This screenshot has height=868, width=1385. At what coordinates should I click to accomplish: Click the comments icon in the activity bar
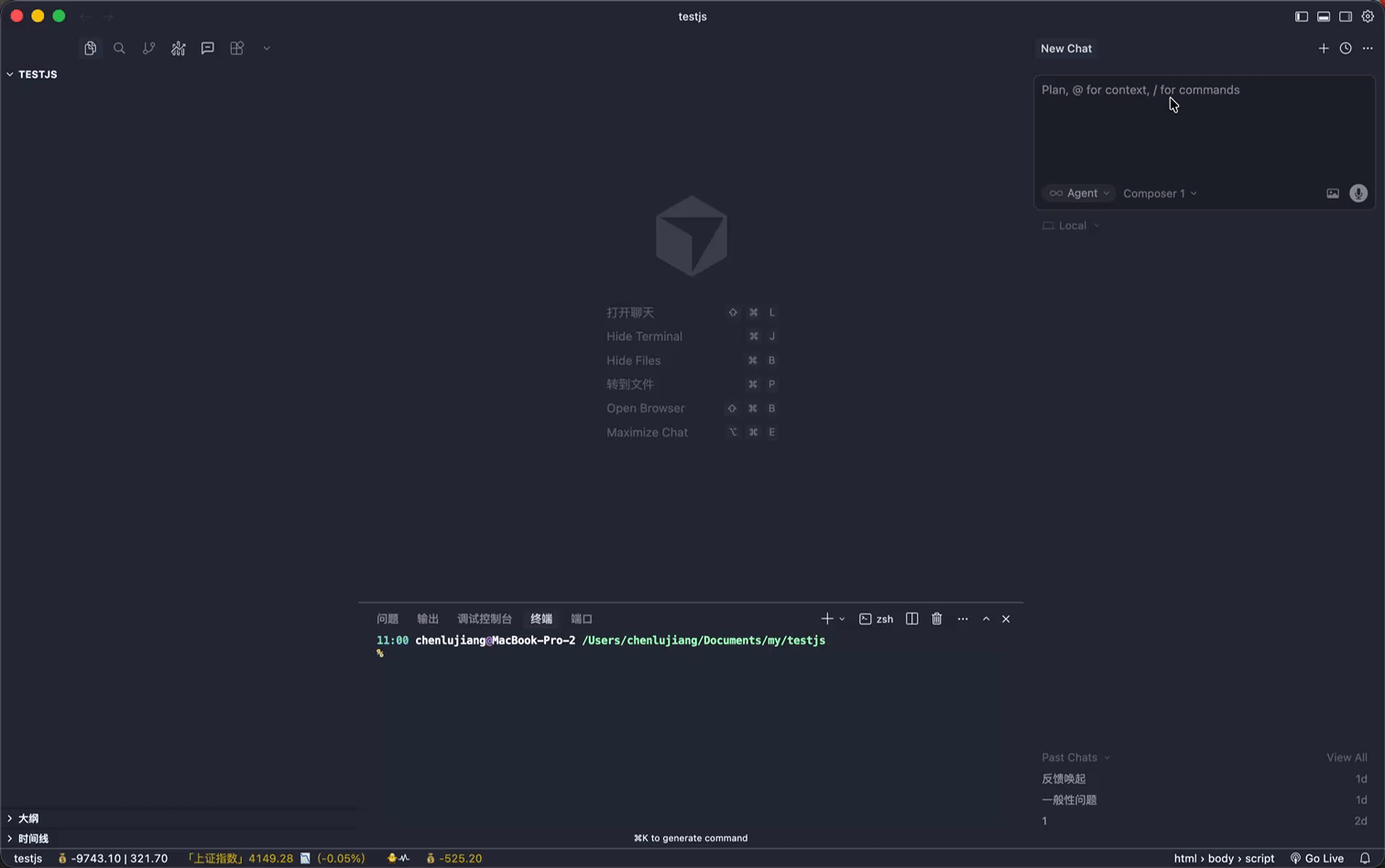207,48
